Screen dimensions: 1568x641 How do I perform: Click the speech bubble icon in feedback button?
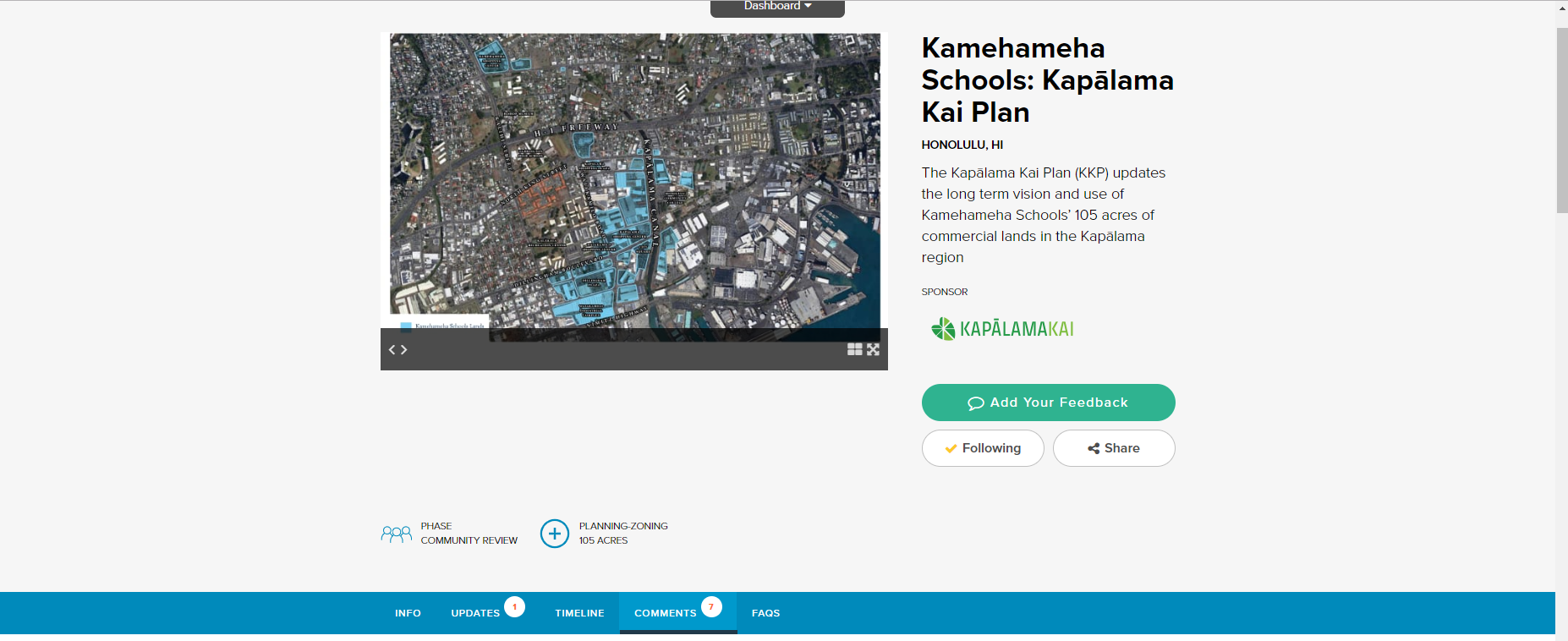(x=976, y=403)
